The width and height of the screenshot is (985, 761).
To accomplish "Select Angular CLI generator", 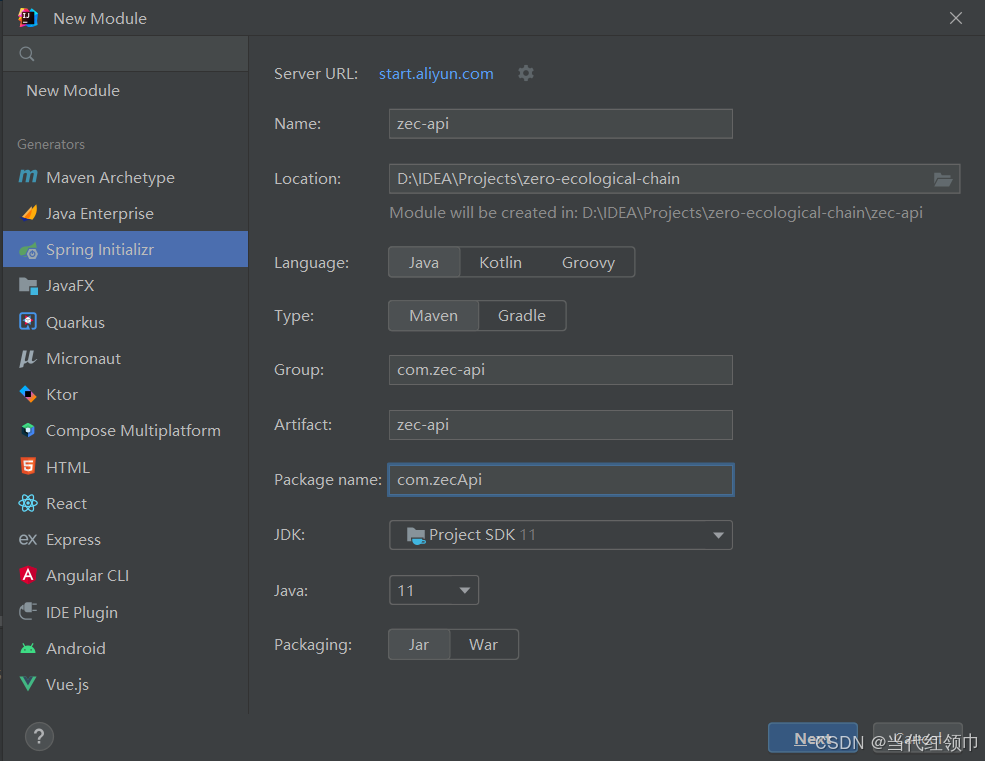I will click(126, 576).
